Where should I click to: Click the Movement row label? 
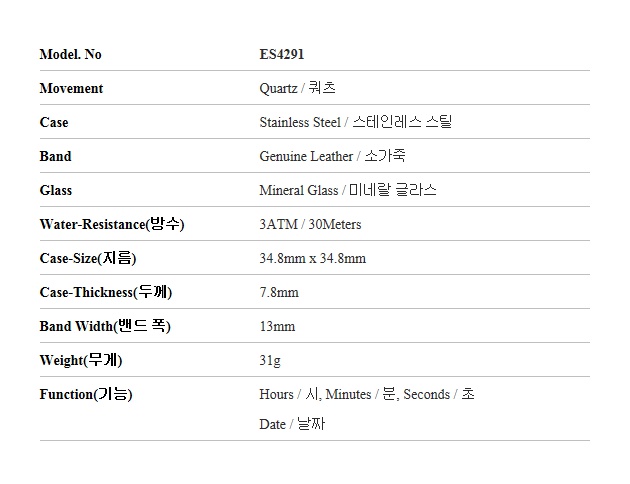pyautogui.click(x=71, y=88)
